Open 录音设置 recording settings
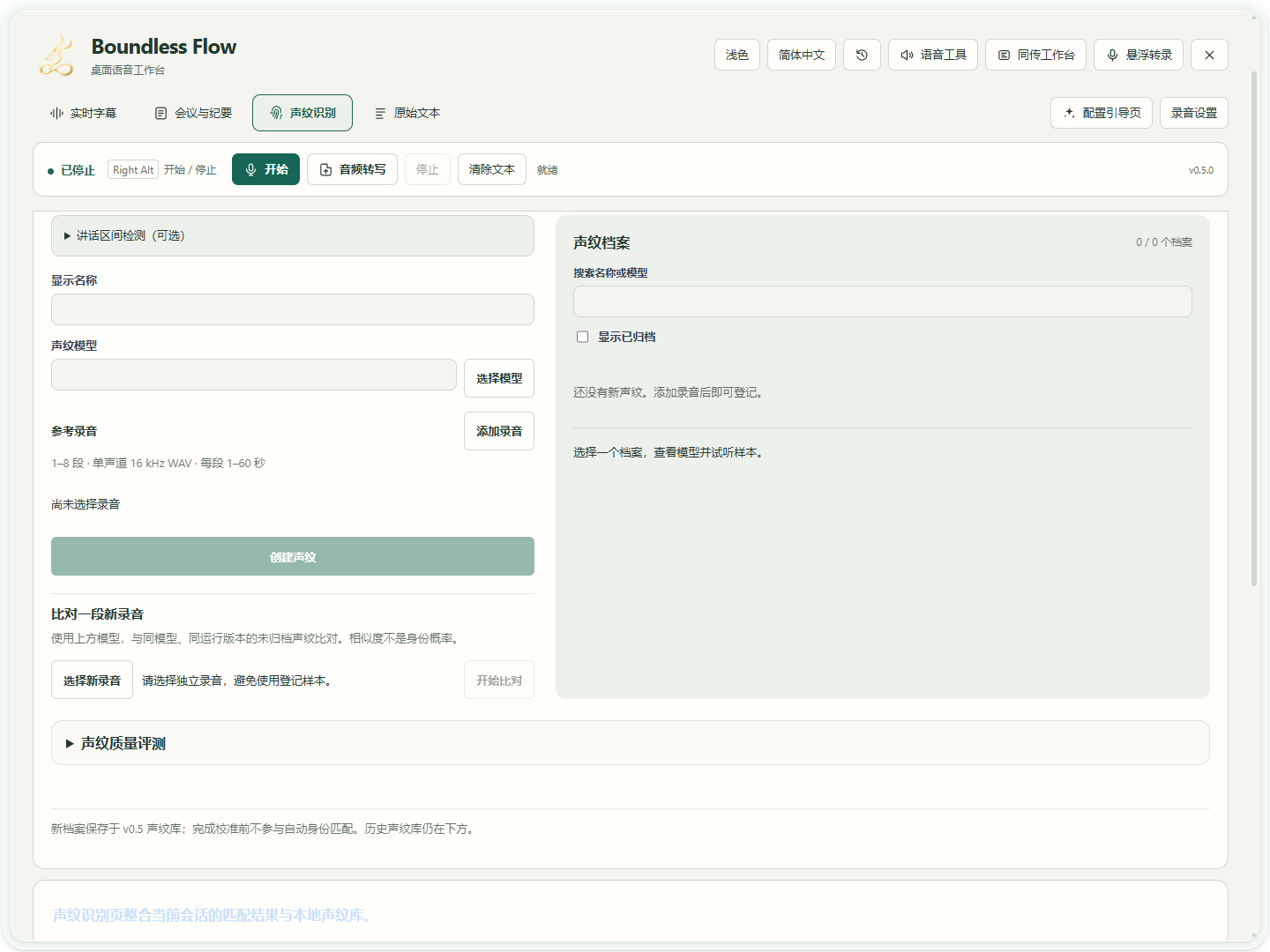Image resolution: width=1270 pixels, height=952 pixels. [1194, 113]
